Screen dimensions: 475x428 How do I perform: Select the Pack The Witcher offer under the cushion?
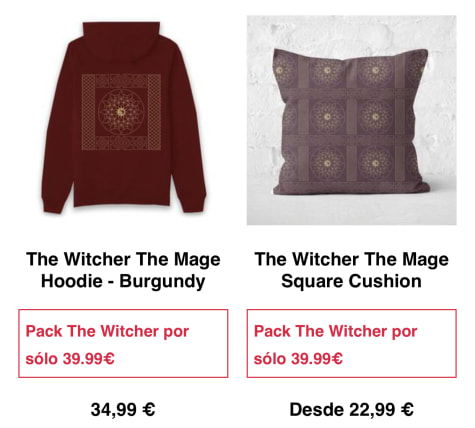point(351,343)
